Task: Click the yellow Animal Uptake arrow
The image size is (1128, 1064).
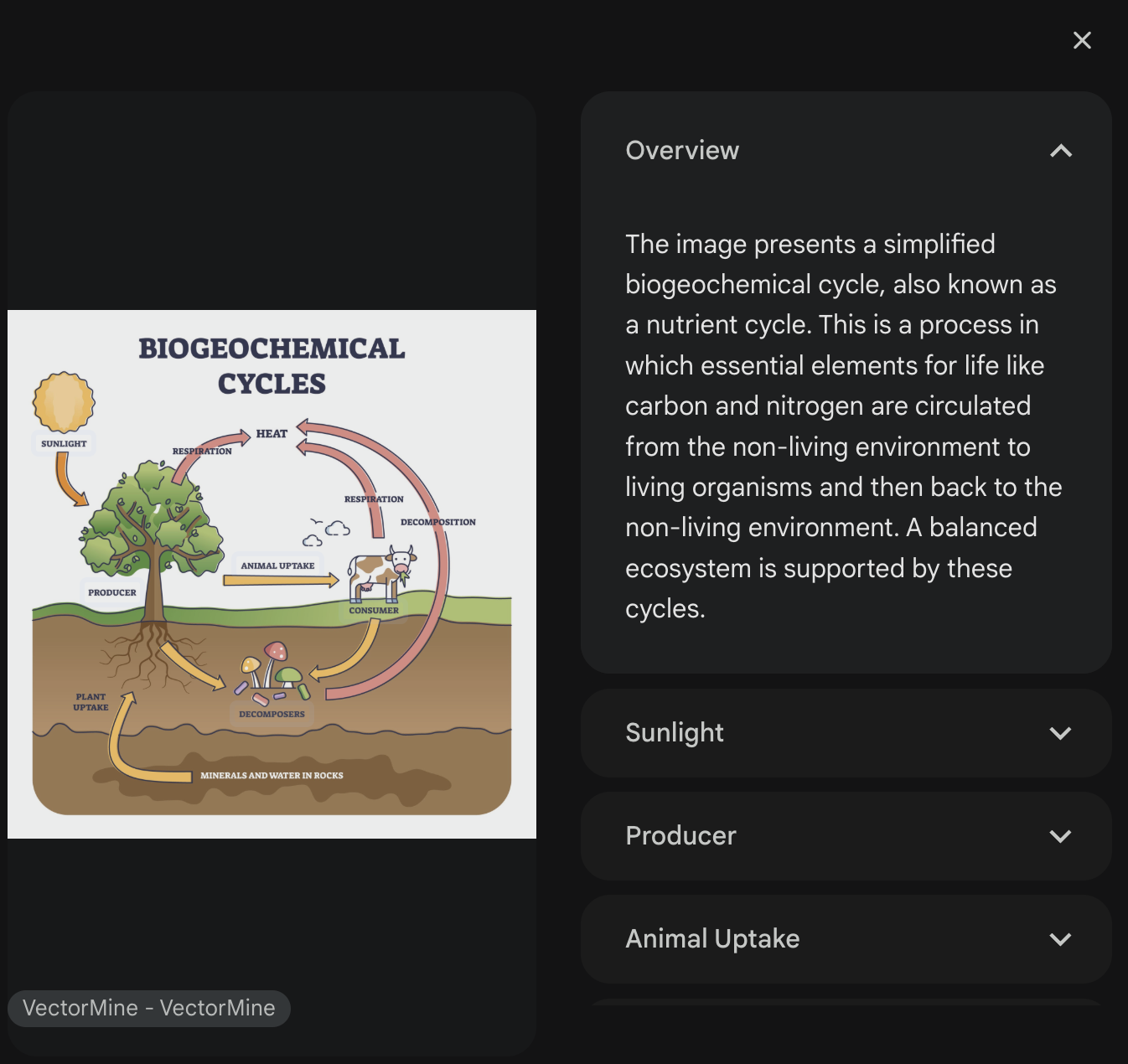Action: 282,580
